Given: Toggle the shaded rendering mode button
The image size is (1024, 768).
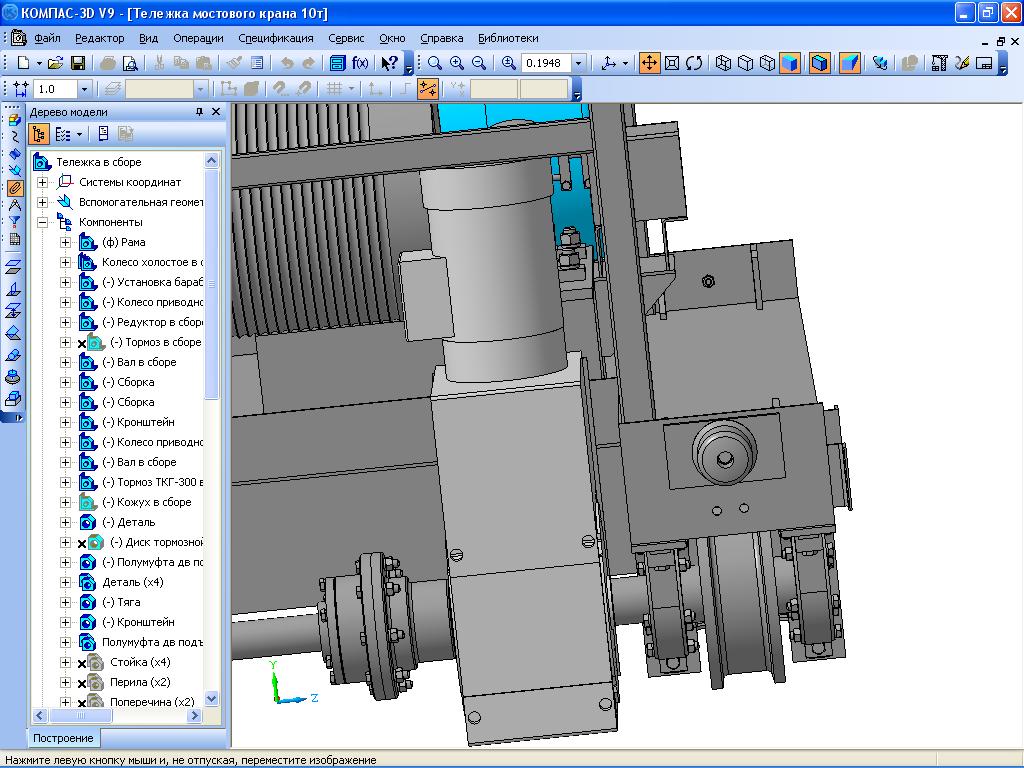Looking at the screenshot, I should (x=790, y=63).
